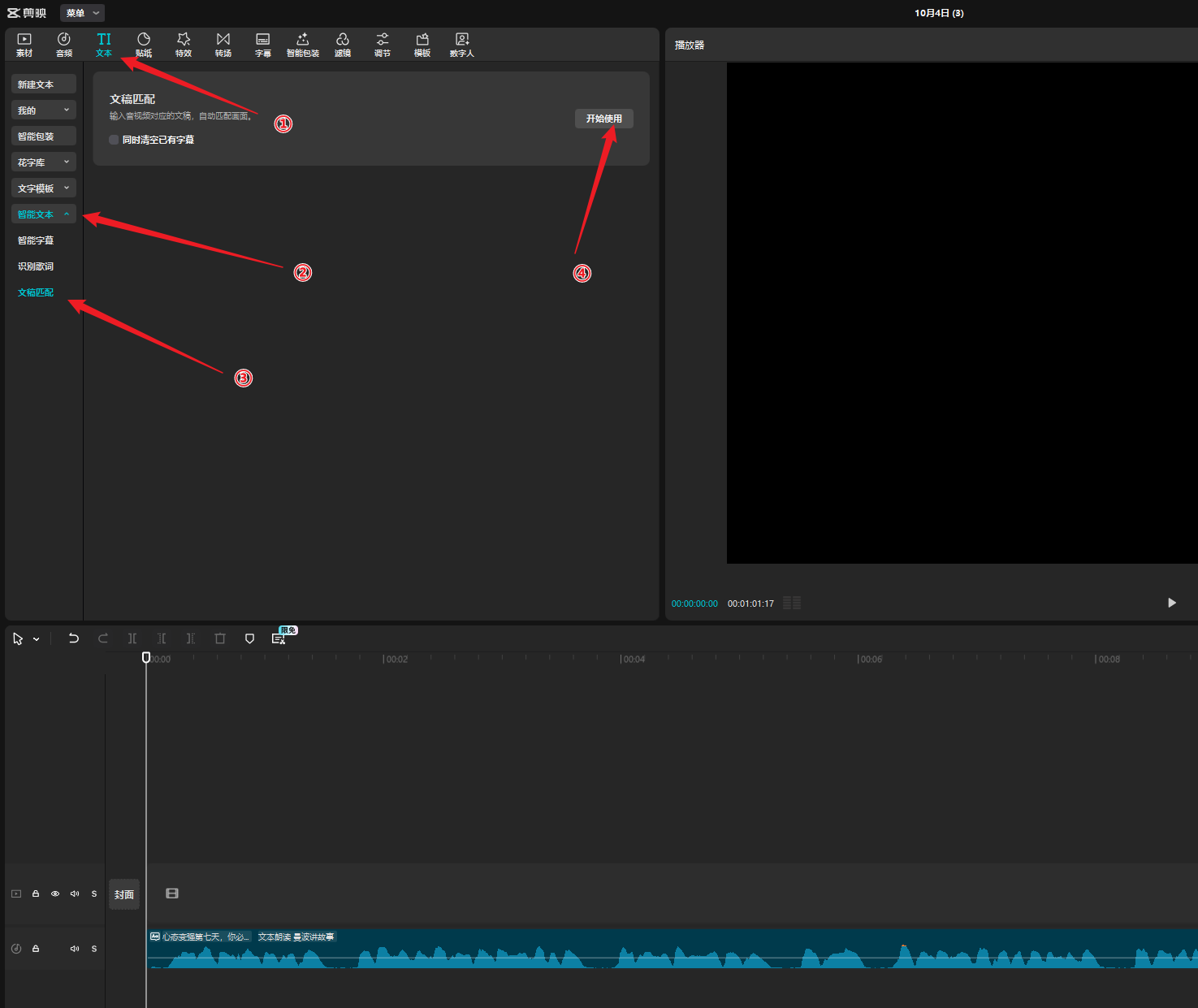1198x1008 pixels.
Task: Add a marker with the timeline marker icon
Action: pos(249,638)
